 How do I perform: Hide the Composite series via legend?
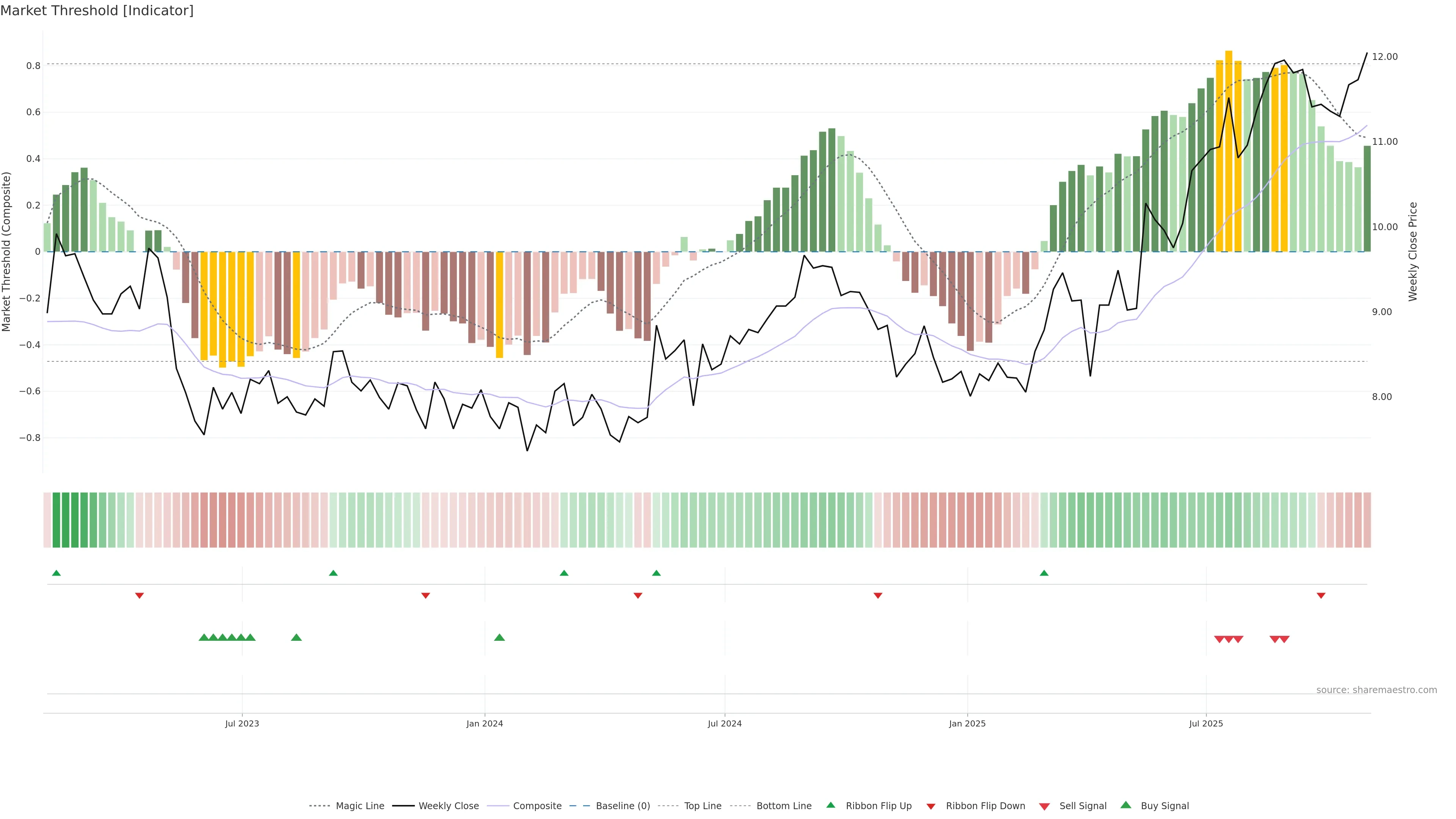[537, 806]
